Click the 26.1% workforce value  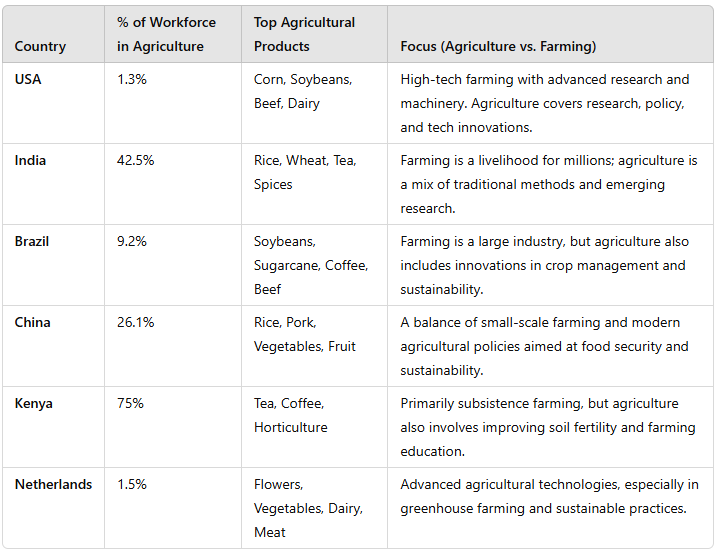click(x=136, y=322)
